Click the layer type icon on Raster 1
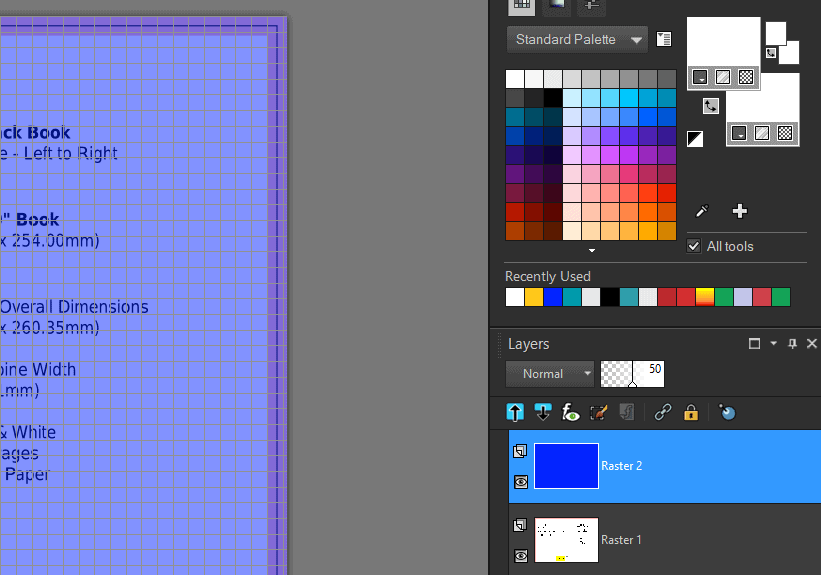821x575 pixels. (520, 525)
